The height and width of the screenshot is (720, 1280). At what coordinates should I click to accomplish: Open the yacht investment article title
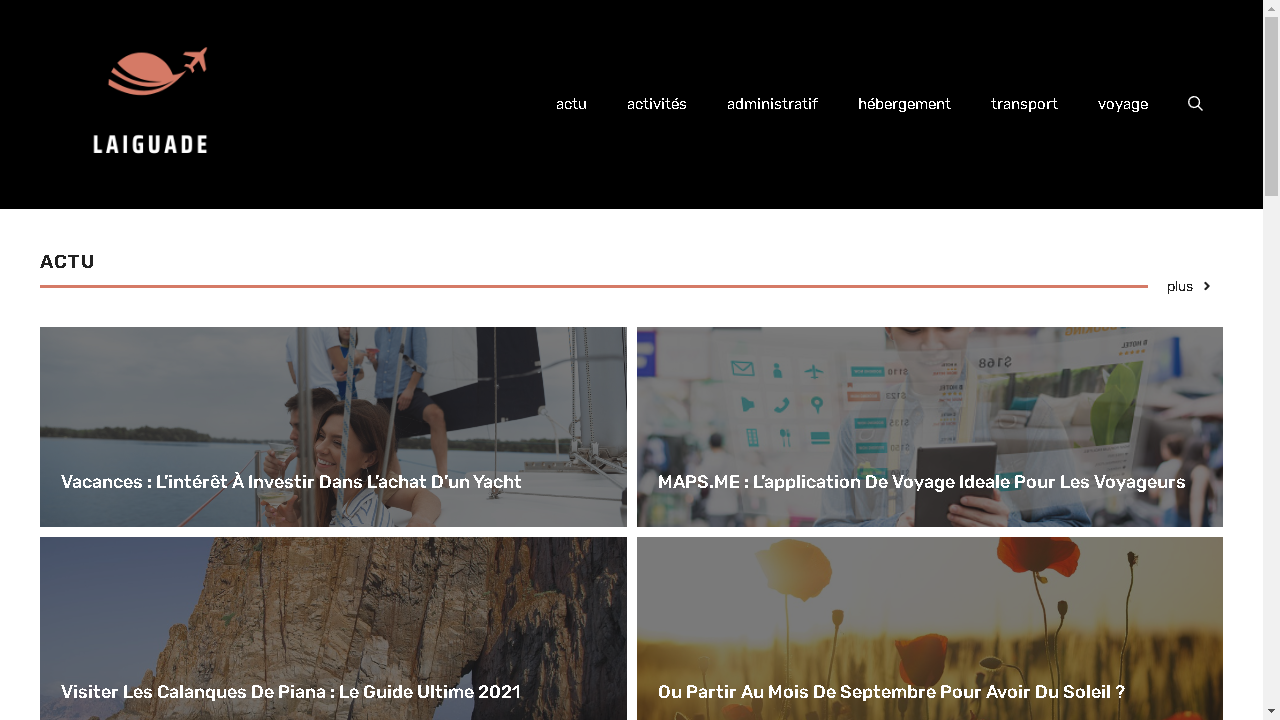pyautogui.click(x=291, y=482)
